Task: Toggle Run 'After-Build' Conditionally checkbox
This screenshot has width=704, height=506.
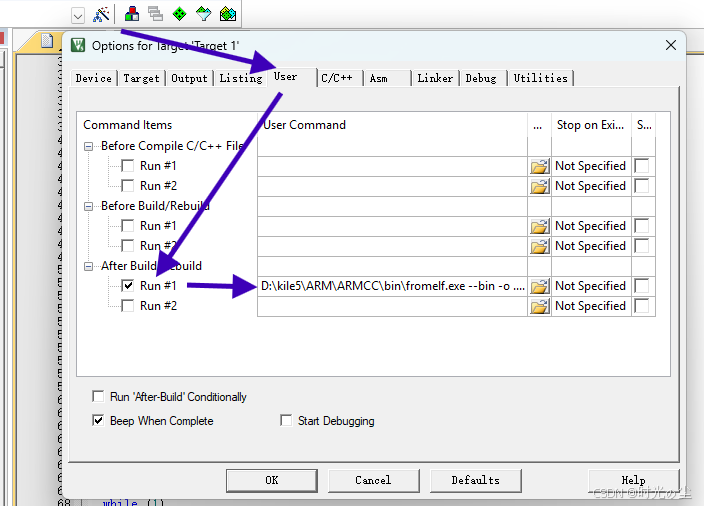Action: click(98, 396)
